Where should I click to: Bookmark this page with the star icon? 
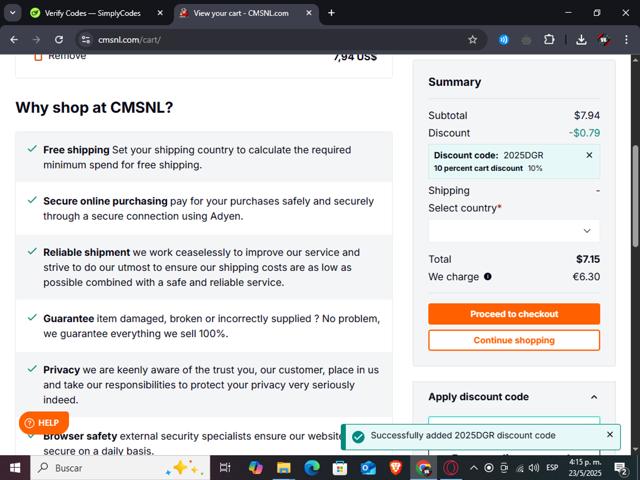tap(473, 40)
